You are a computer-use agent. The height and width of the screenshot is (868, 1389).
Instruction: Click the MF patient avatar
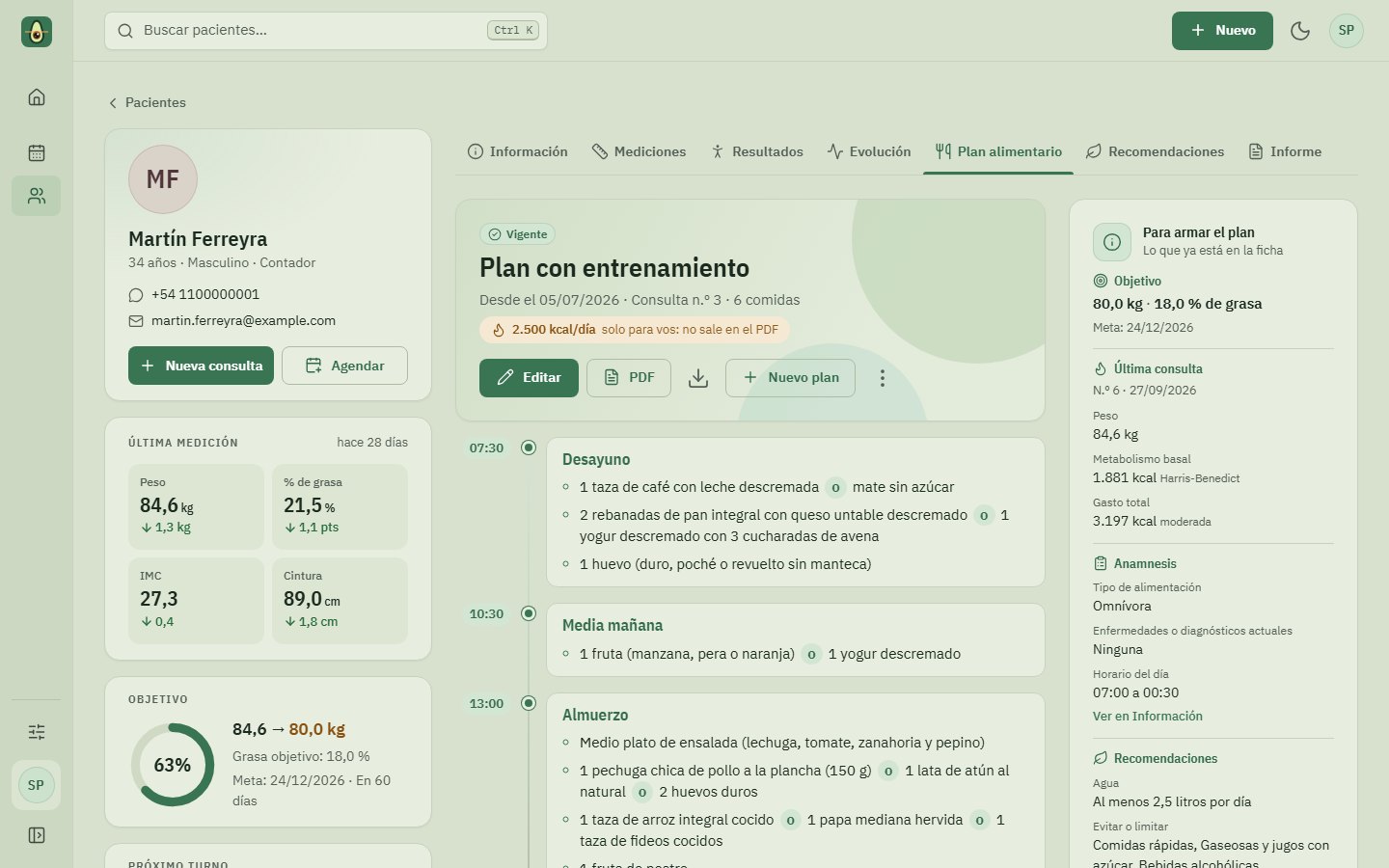pyautogui.click(x=163, y=179)
